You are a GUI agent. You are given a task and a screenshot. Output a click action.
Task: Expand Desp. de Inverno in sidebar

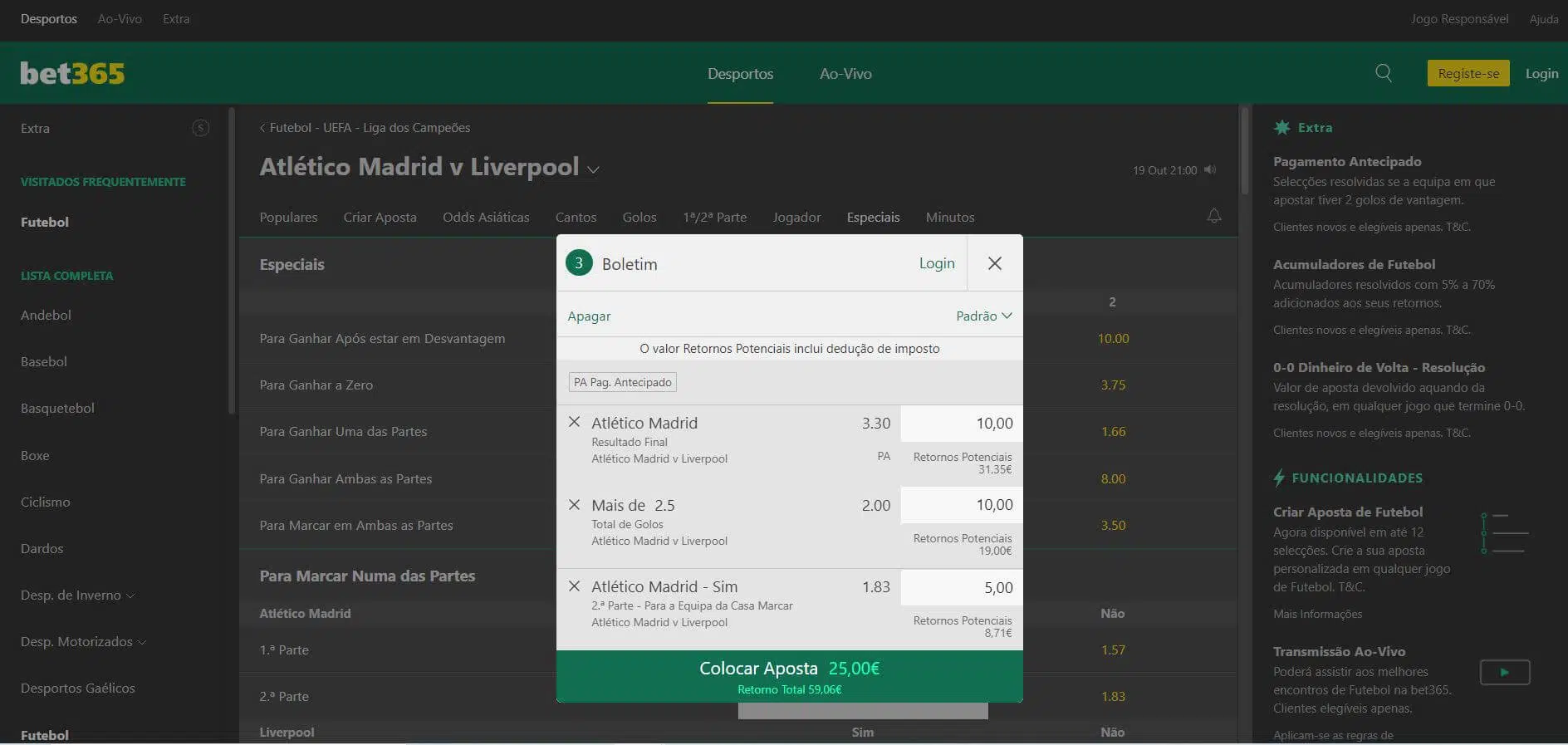[x=77, y=595]
